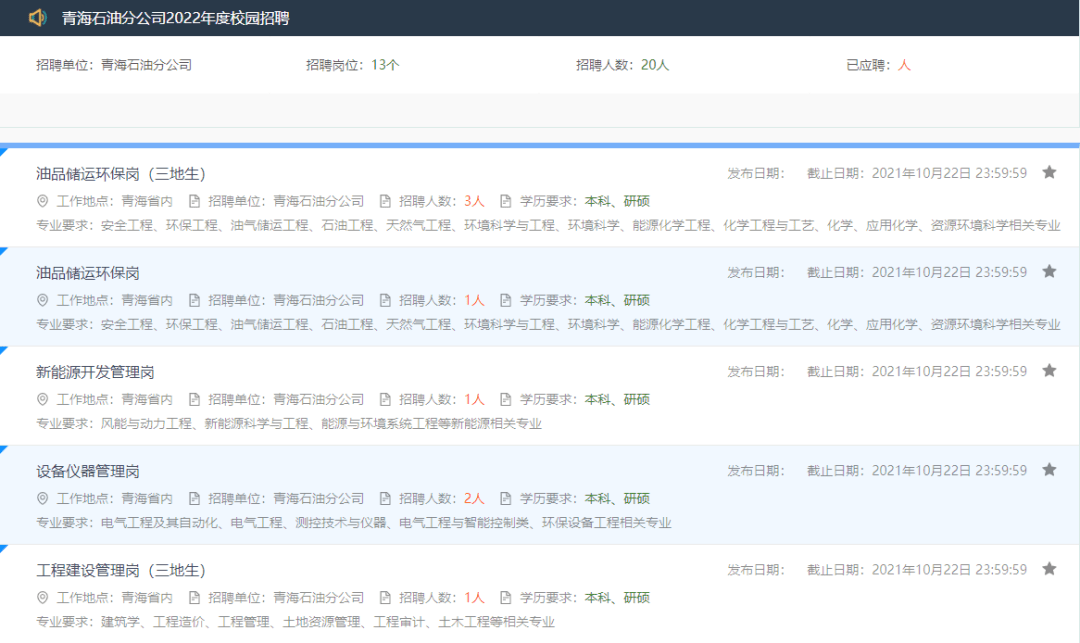Click the 已应聘 count in summary bar

[904, 65]
